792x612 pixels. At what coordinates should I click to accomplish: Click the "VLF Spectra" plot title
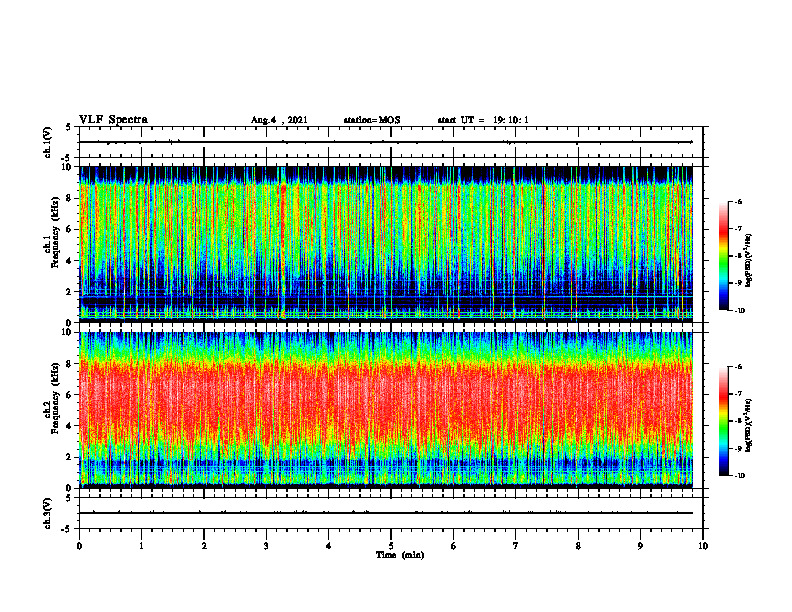coord(113,120)
